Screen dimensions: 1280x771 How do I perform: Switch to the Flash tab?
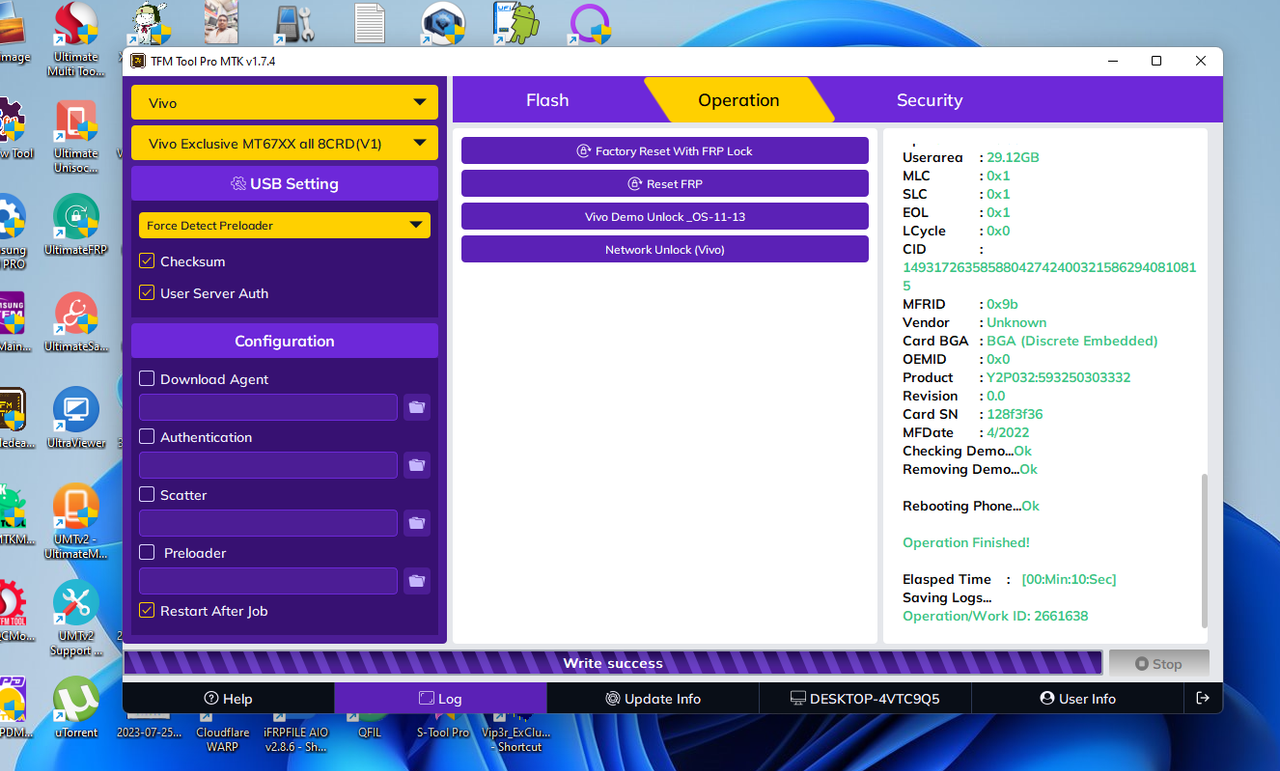(547, 100)
